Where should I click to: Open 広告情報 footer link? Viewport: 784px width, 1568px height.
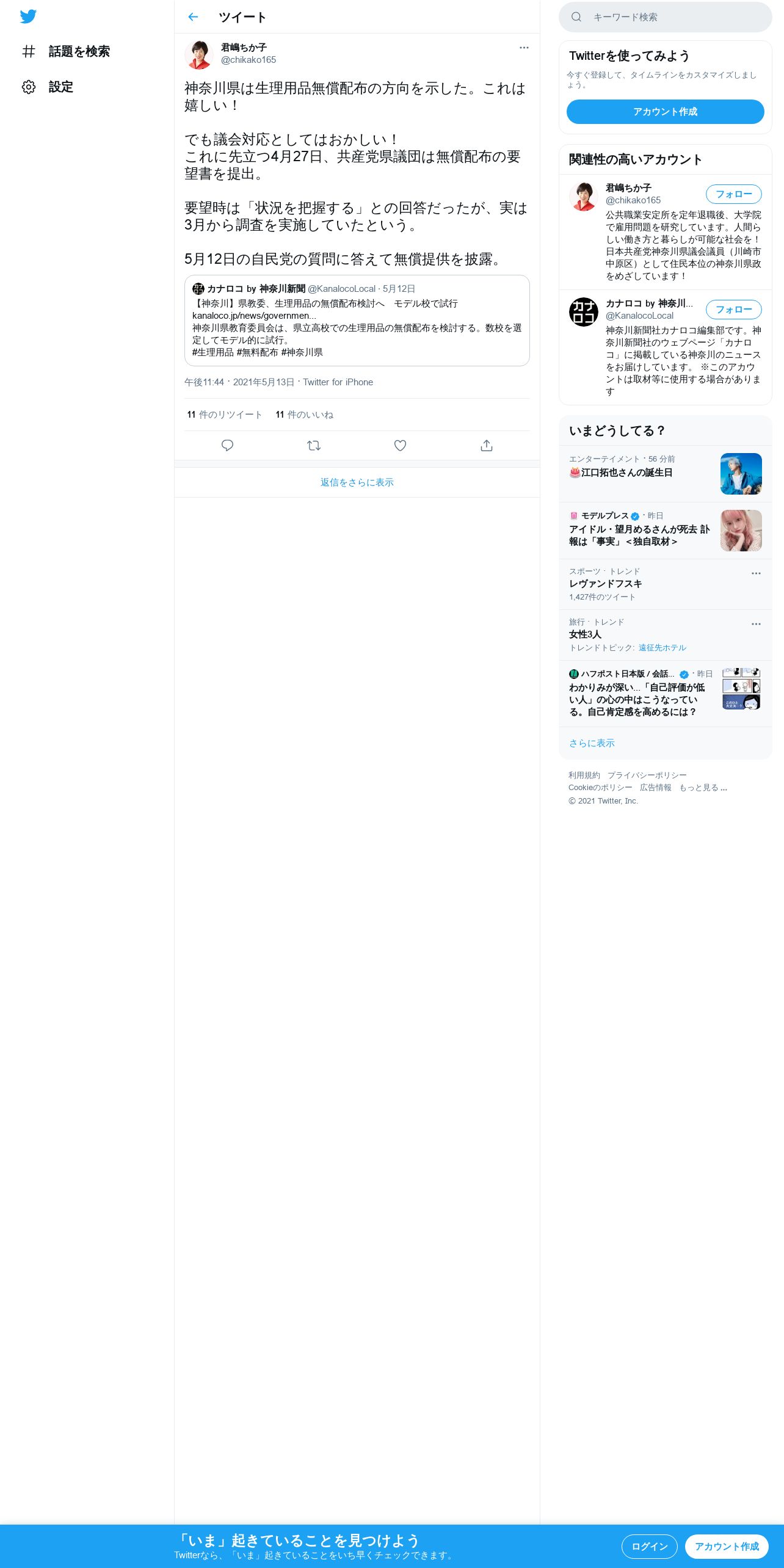tap(656, 788)
